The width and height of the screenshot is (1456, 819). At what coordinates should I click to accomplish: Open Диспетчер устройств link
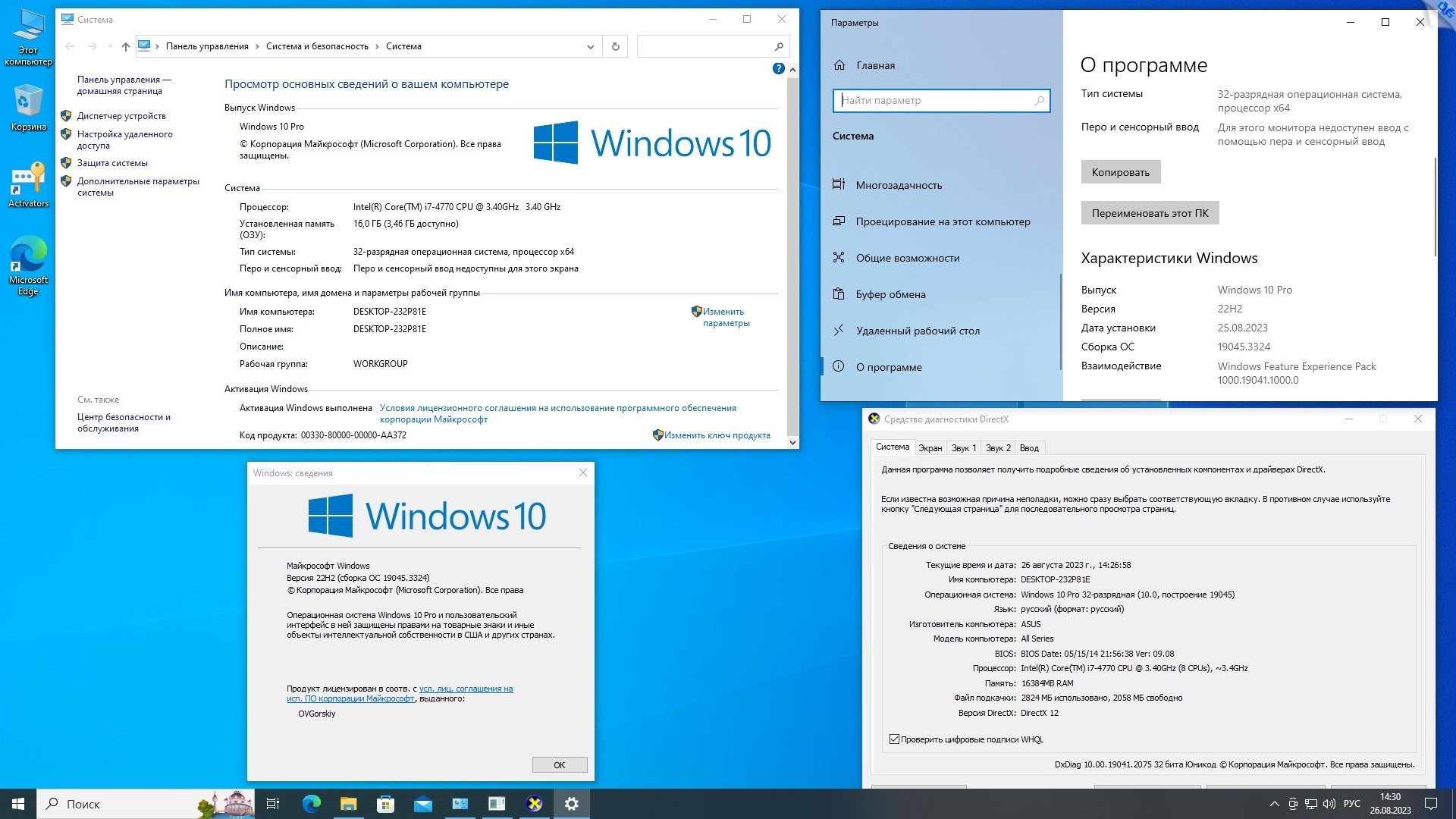121,116
